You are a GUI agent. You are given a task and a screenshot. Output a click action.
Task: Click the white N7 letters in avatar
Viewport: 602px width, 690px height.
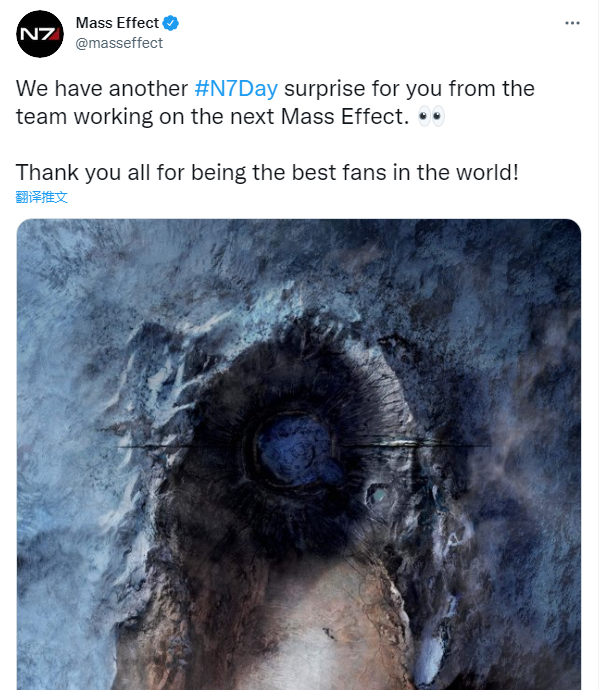[34, 34]
